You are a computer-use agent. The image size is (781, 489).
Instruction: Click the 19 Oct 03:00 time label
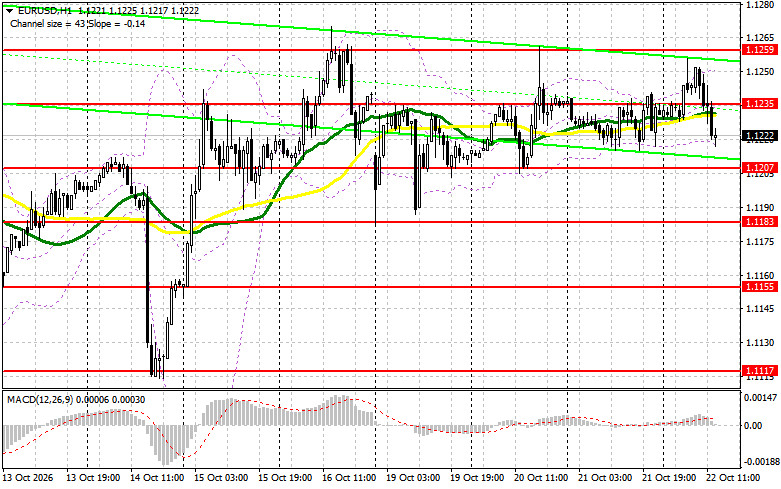413,478
